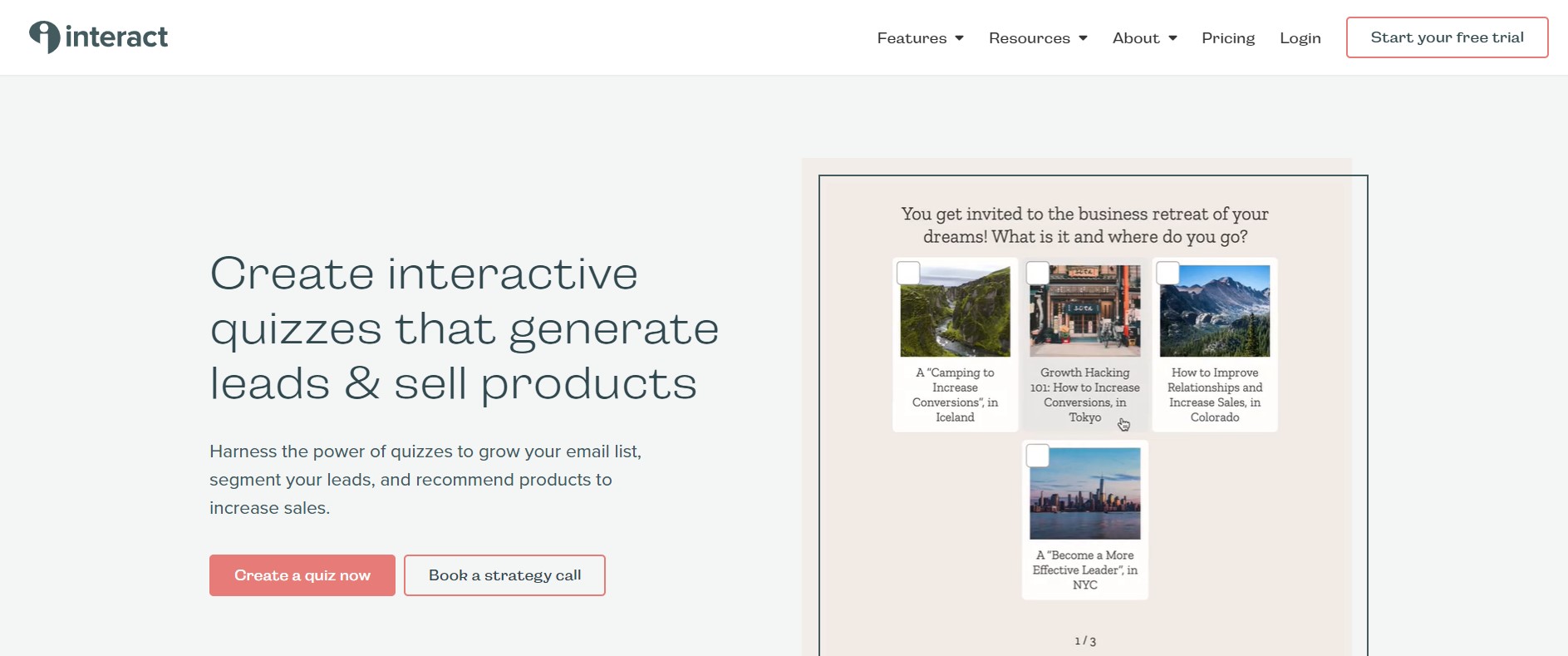Check the NYC leader option checkbox
The image size is (1568, 656).
pos(1038,456)
